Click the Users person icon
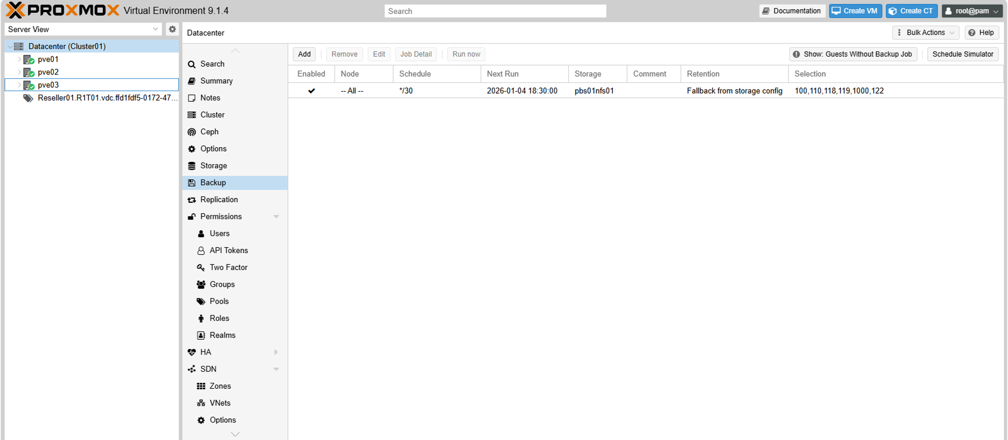Viewport: 1008px width, 440px height. pos(201,234)
